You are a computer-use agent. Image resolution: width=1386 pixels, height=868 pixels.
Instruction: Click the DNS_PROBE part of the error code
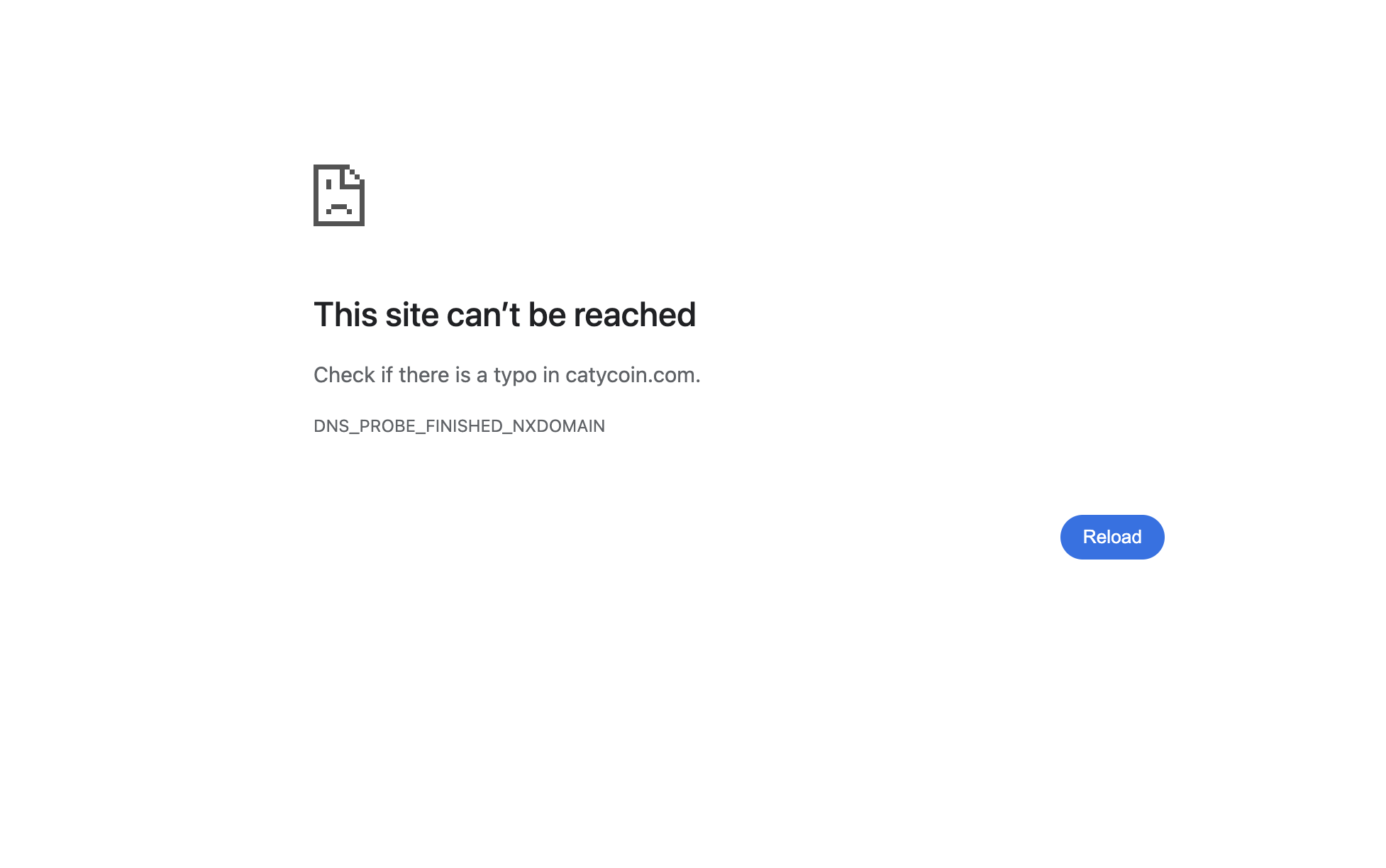tap(365, 426)
